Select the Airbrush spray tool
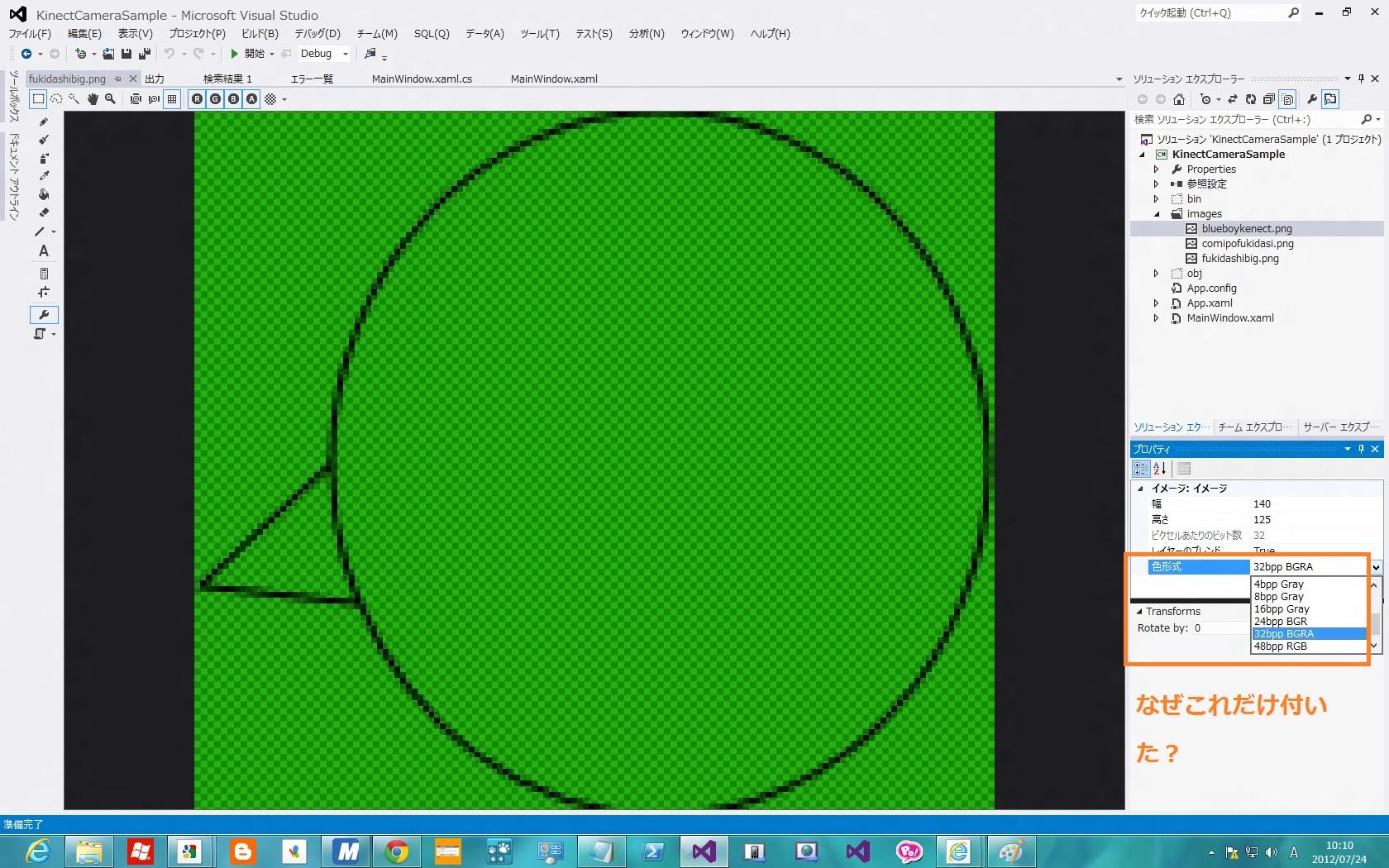The width and height of the screenshot is (1389, 868). click(44, 158)
